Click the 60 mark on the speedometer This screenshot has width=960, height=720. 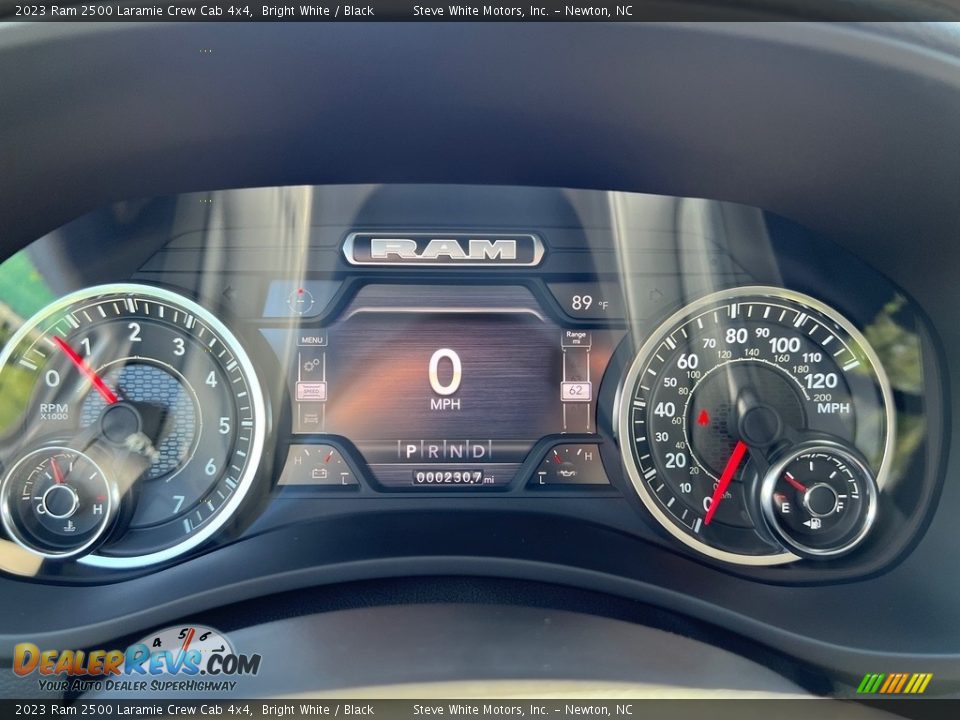687,361
